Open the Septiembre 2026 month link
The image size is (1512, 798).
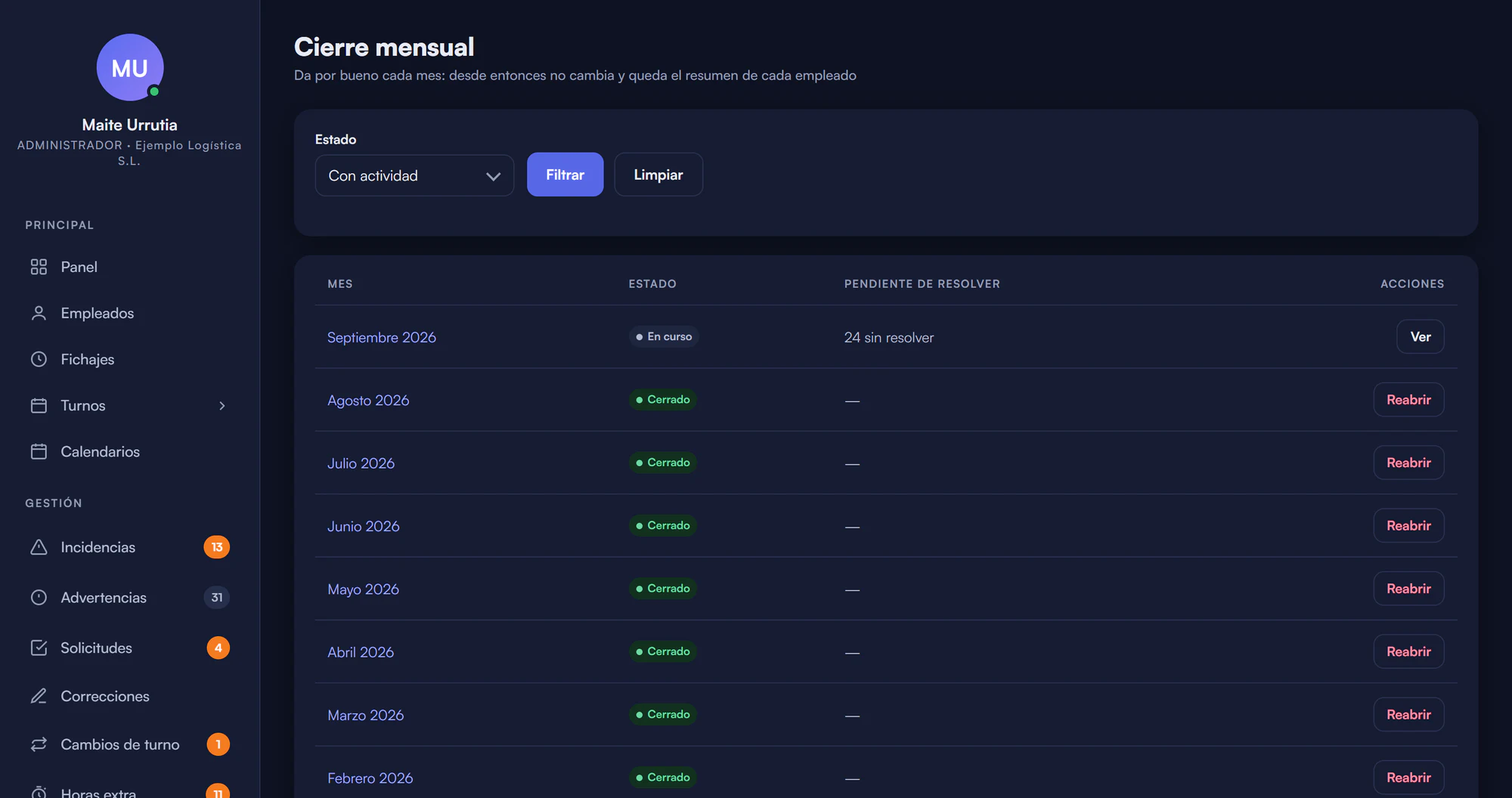point(382,337)
